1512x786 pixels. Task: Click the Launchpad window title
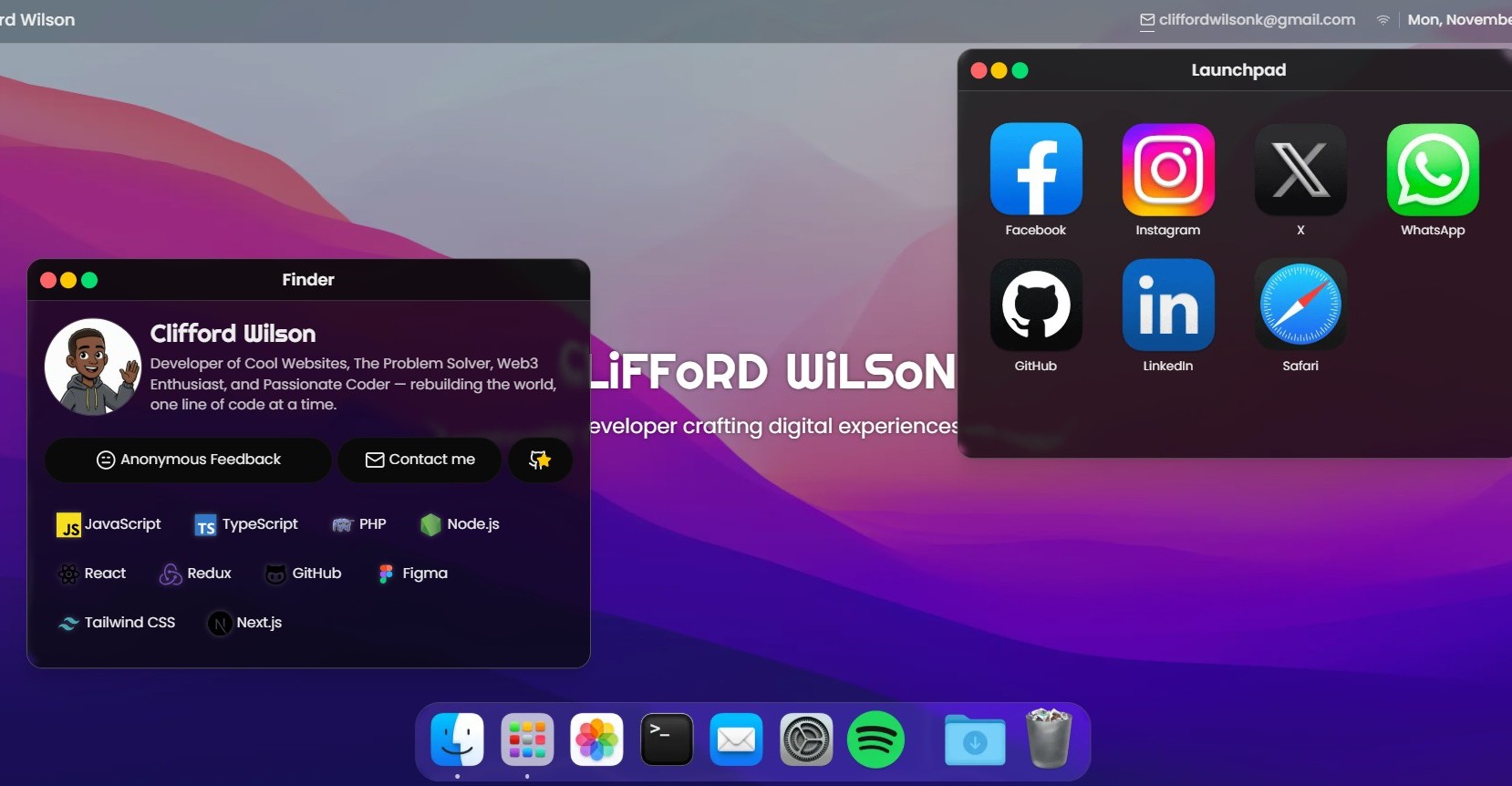[1238, 70]
